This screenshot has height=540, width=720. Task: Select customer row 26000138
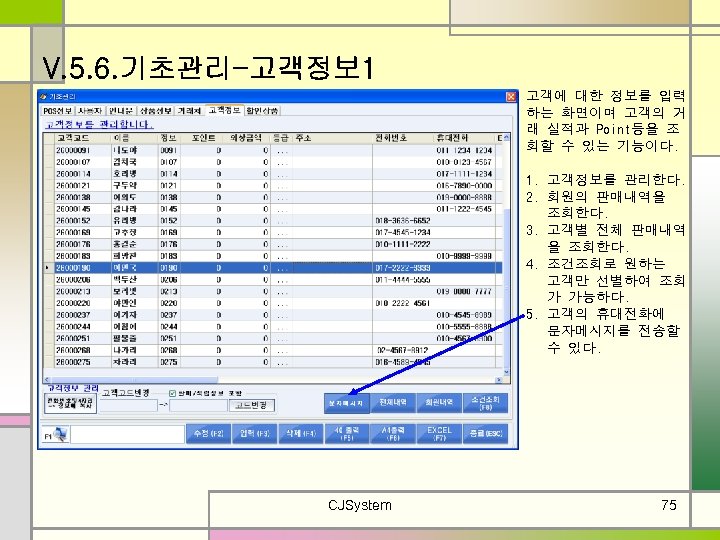tap(275, 197)
